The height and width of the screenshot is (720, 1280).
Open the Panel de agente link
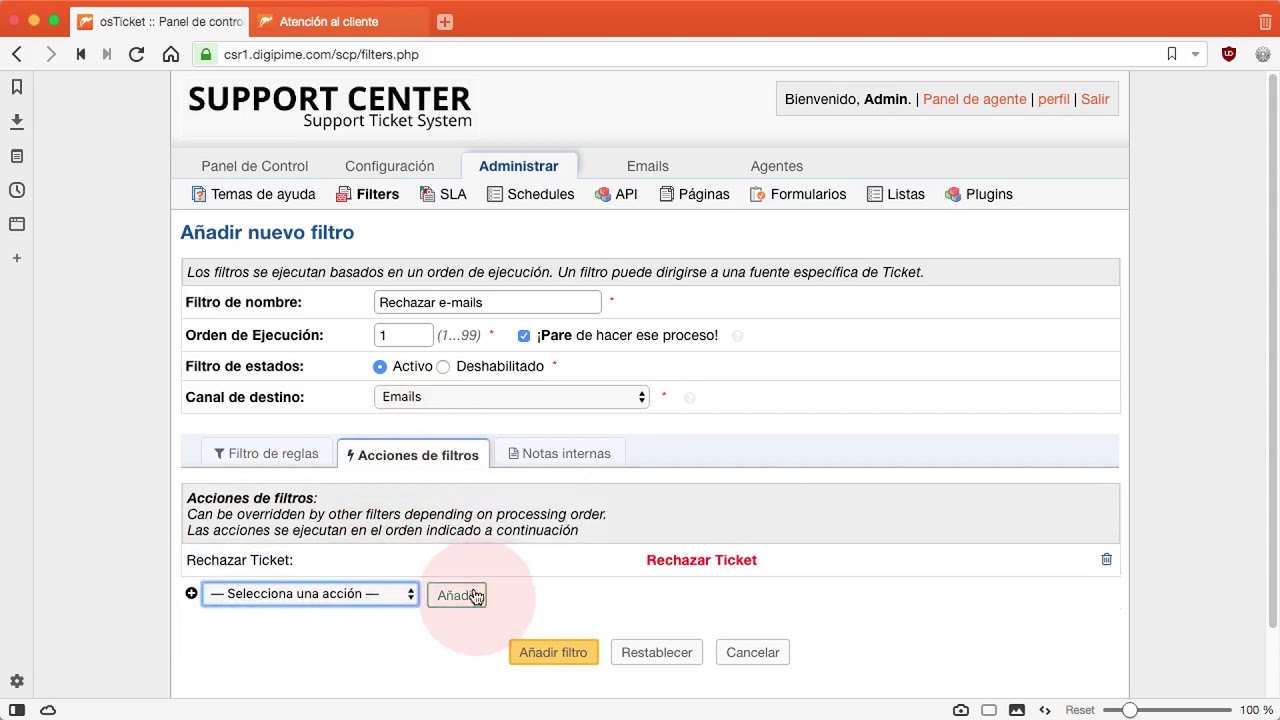tap(974, 99)
